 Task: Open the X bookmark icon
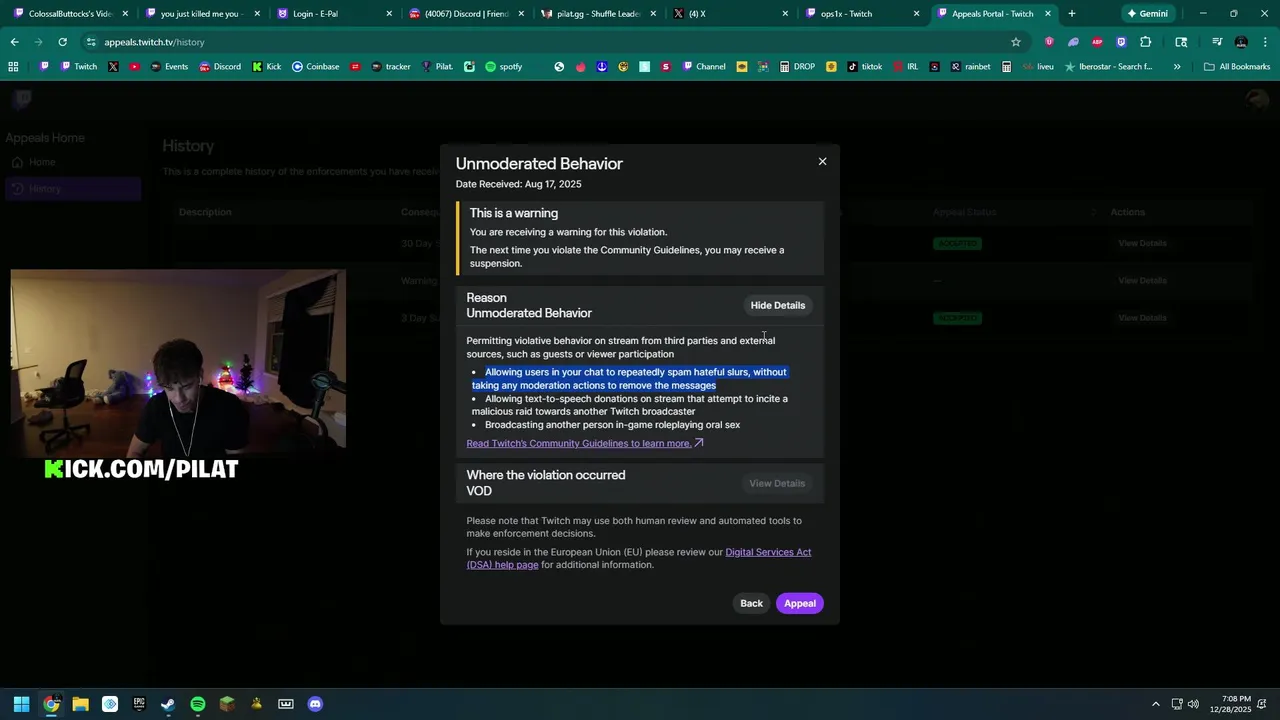(113, 67)
